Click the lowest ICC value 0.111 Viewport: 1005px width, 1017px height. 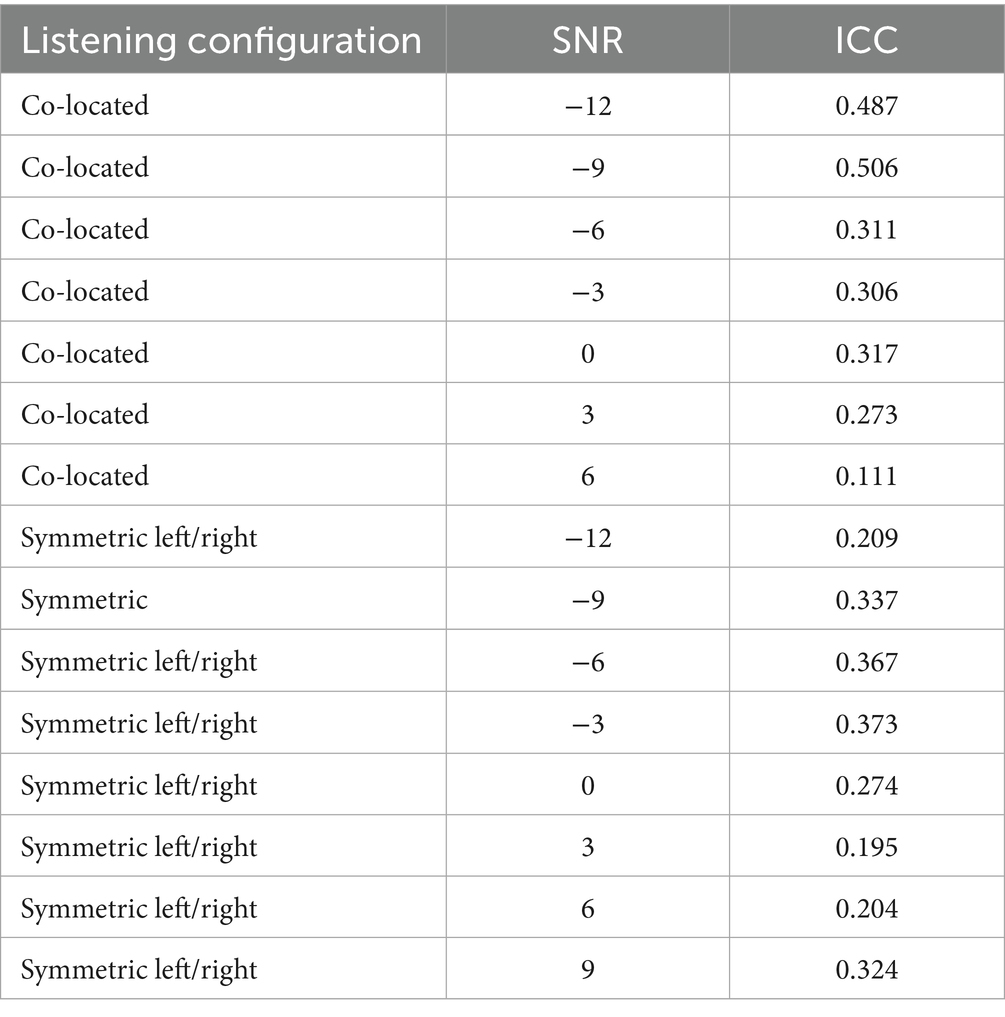[866, 476]
